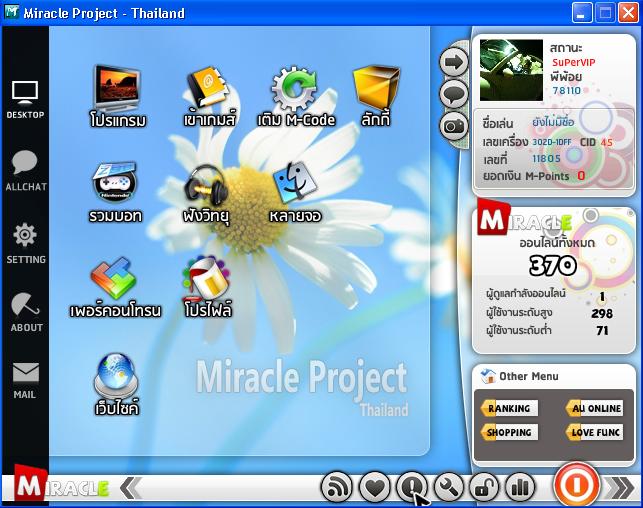
Task: Click the number 11805 value
Action: point(546,159)
